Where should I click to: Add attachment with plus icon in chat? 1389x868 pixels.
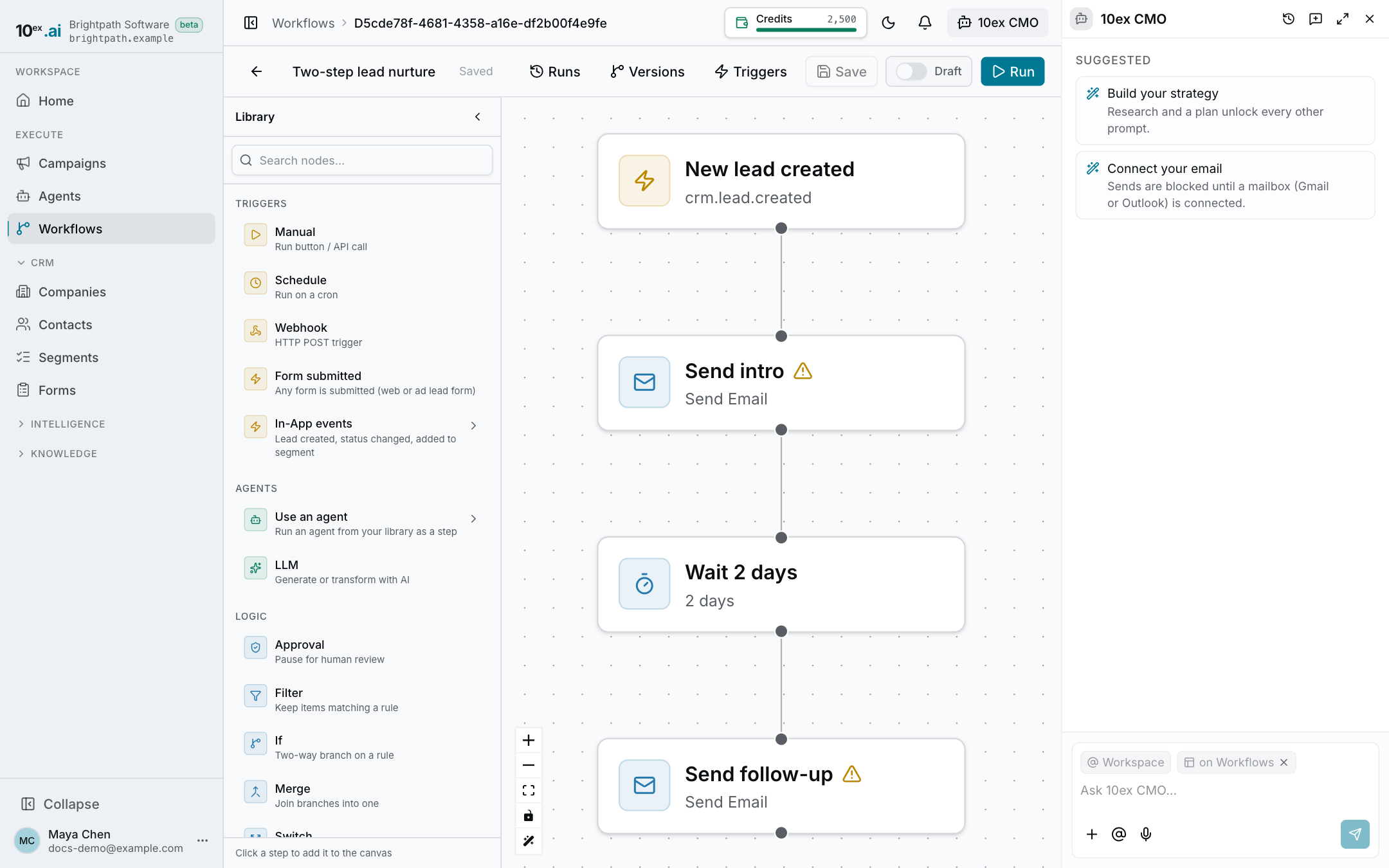point(1092,834)
